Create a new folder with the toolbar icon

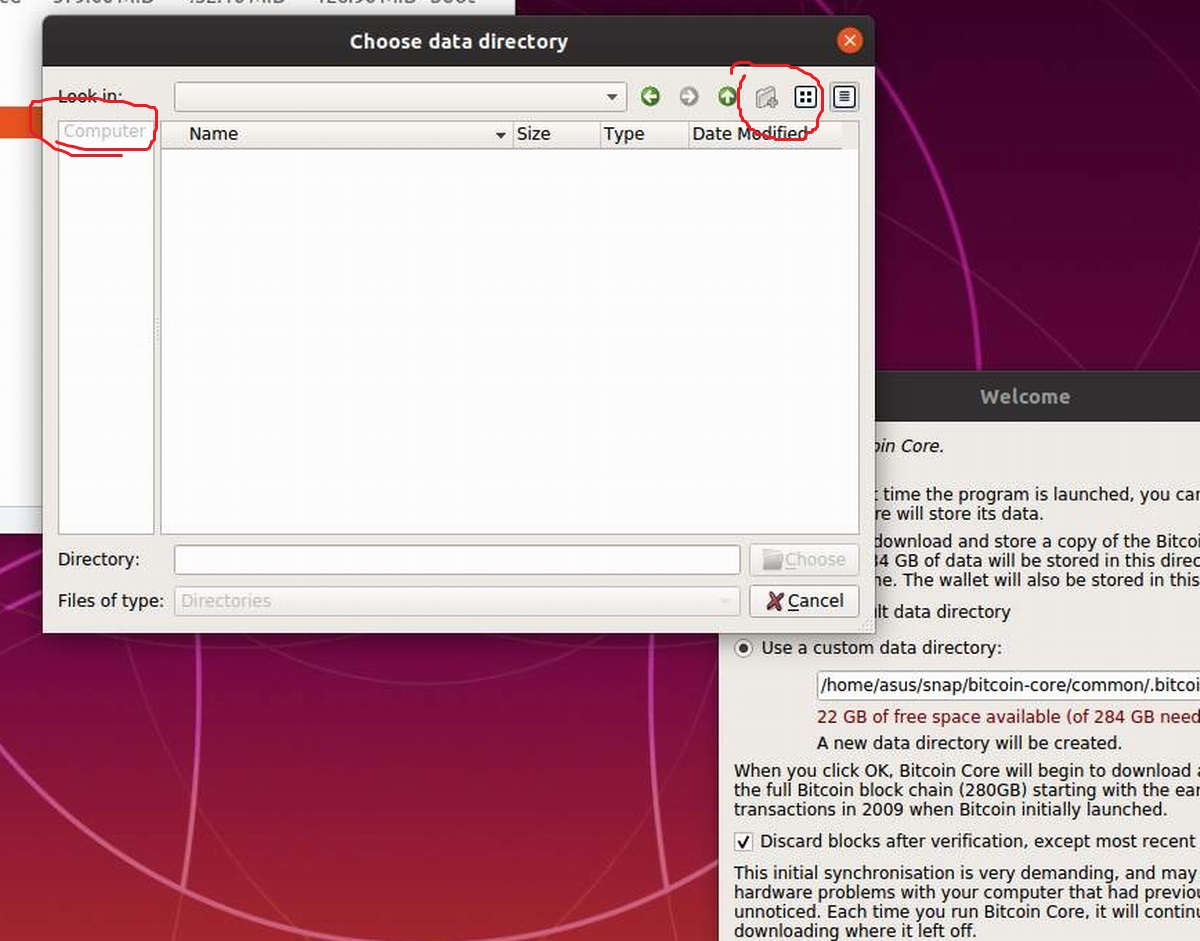pos(767,97)
